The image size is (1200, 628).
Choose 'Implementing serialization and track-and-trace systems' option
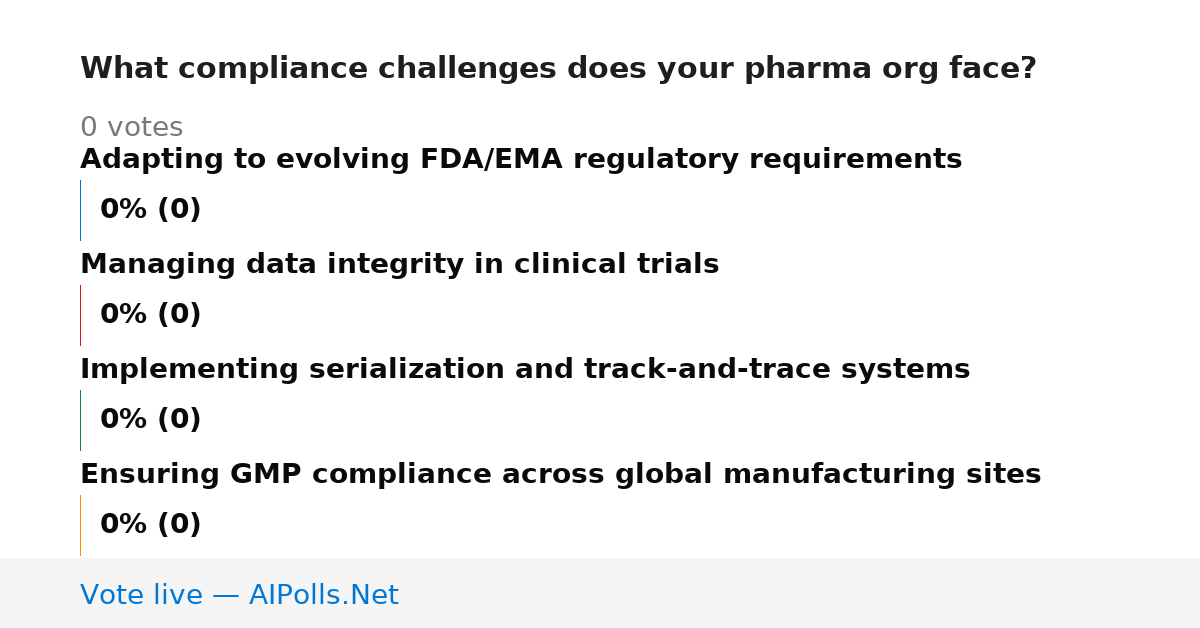coord(525,369)
